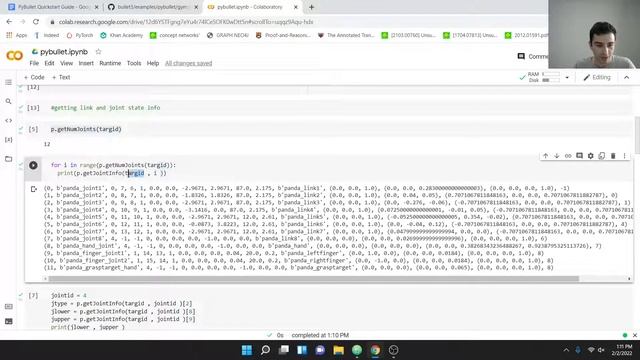Screen dimensions: 640x360
Task: Mirror cell in tab icon
Action: (602, 156)
